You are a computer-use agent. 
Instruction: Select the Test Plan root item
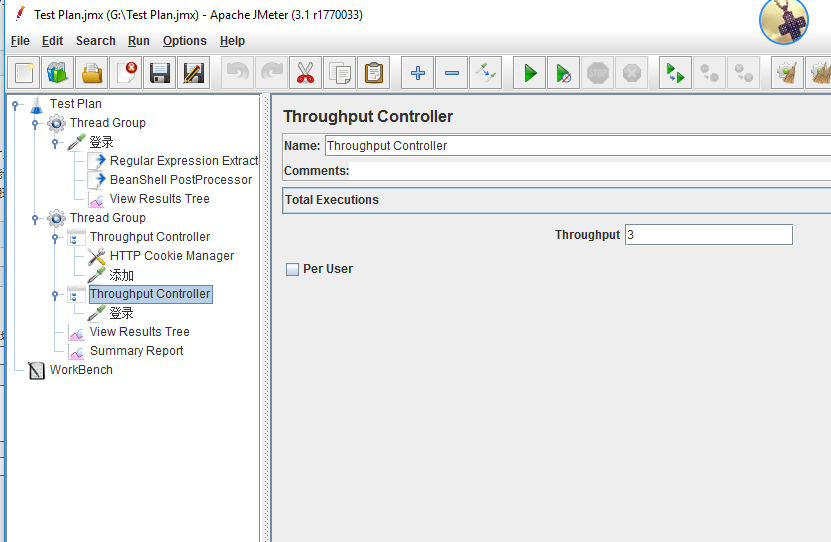tap(76, 104)
